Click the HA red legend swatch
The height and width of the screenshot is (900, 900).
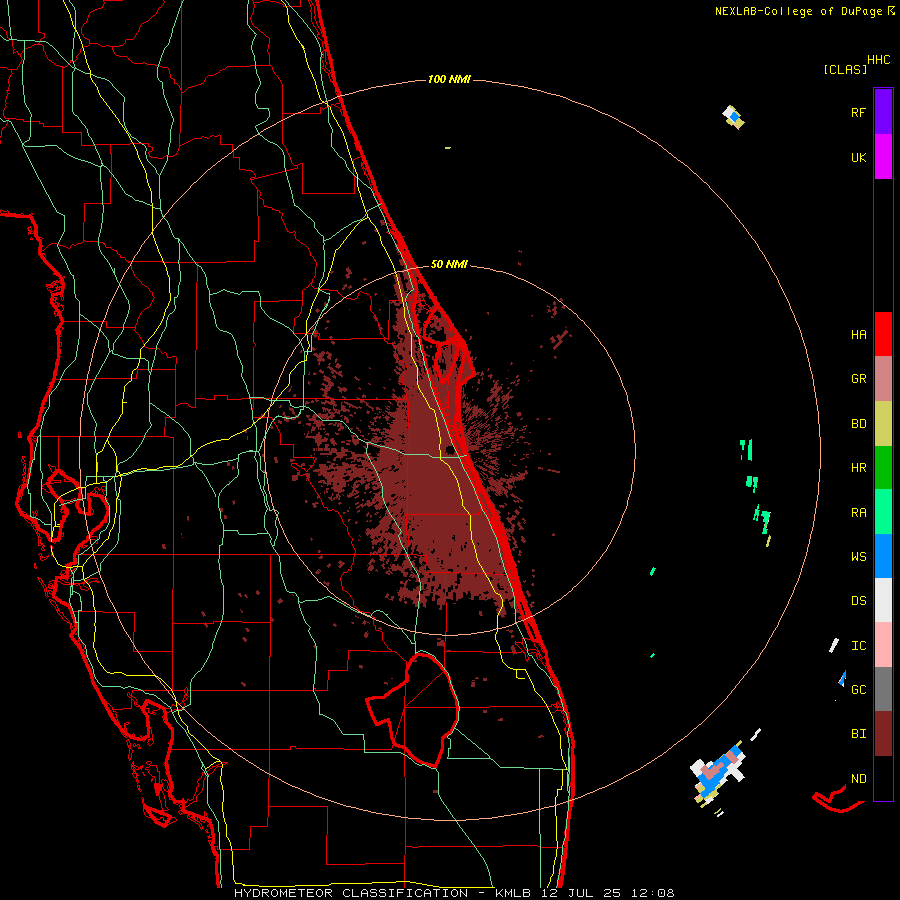(883, 334)
